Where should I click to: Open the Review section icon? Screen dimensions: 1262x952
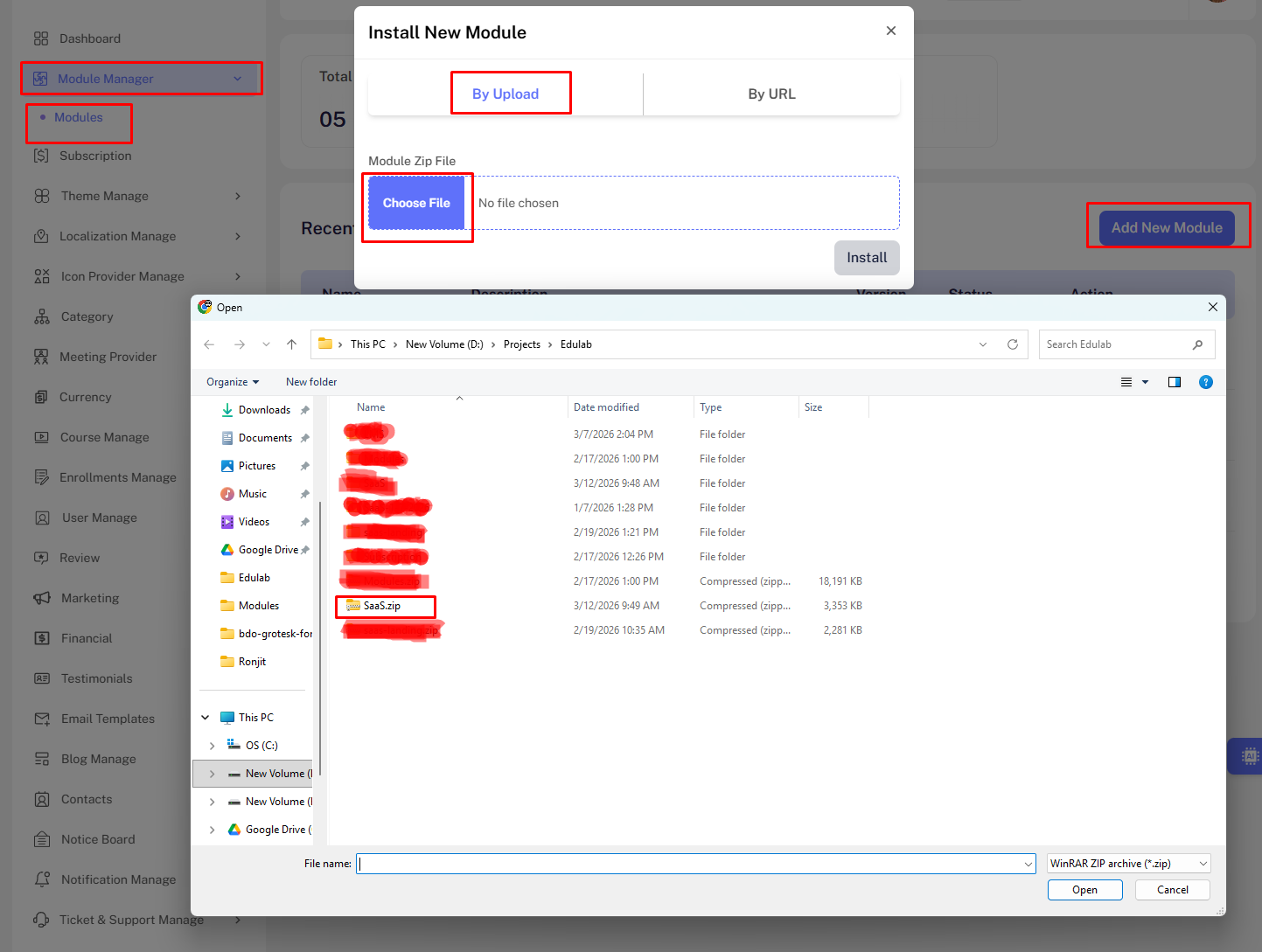pos(42,558)
